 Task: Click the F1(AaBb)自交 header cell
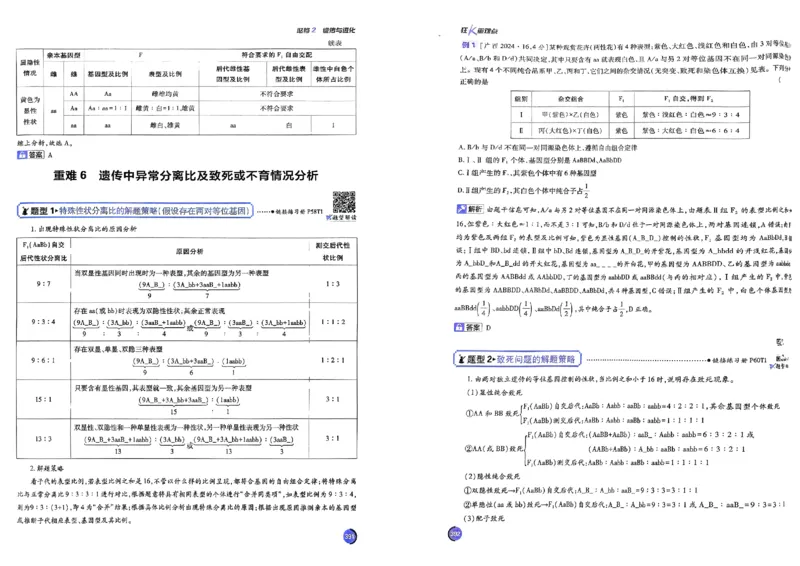tap(44, 252)
